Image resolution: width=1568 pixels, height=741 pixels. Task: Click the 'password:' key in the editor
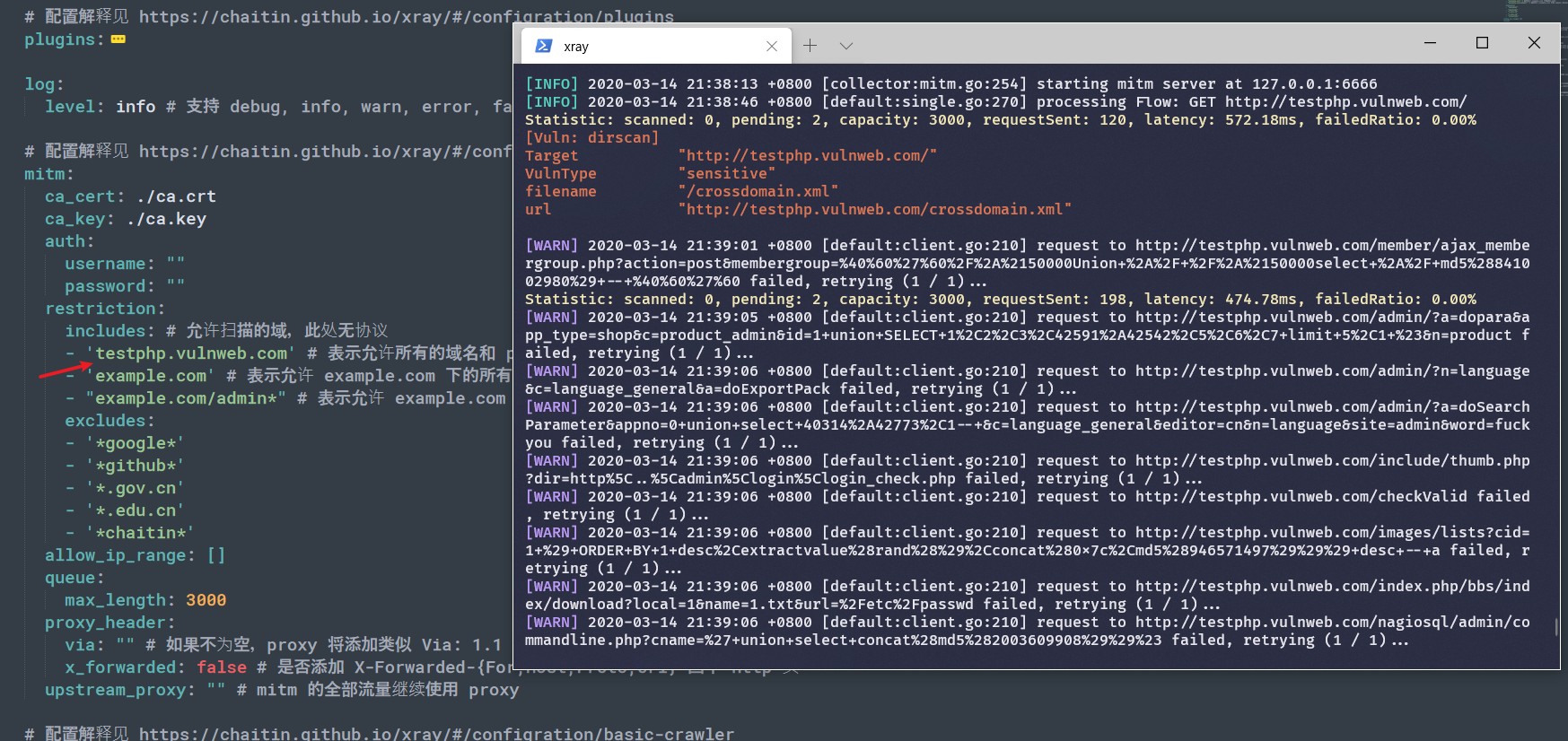pos(109,286)
